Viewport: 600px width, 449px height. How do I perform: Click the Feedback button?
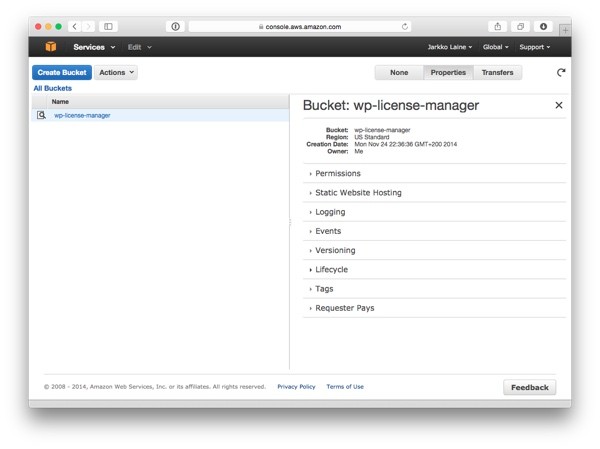point(530,387)
